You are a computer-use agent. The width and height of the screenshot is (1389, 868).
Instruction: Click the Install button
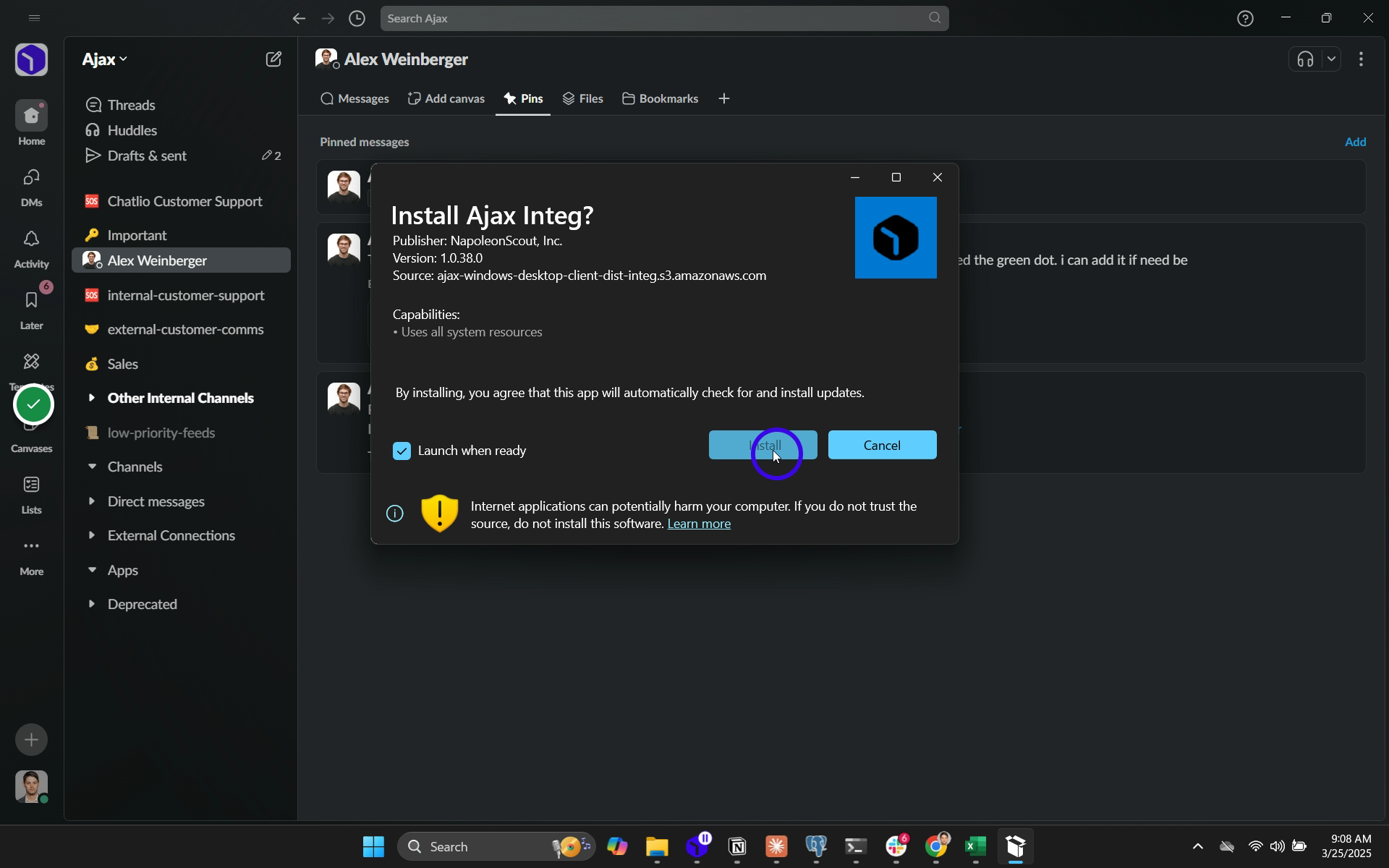click(x=763, y=445)
